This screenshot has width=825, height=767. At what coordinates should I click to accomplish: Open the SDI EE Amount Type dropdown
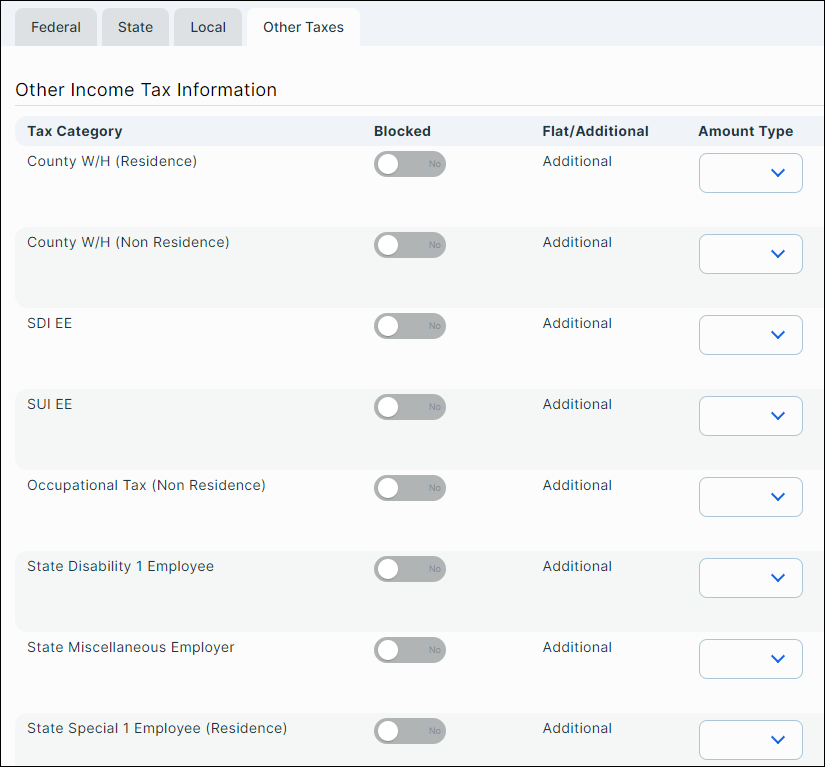[751, 335]
